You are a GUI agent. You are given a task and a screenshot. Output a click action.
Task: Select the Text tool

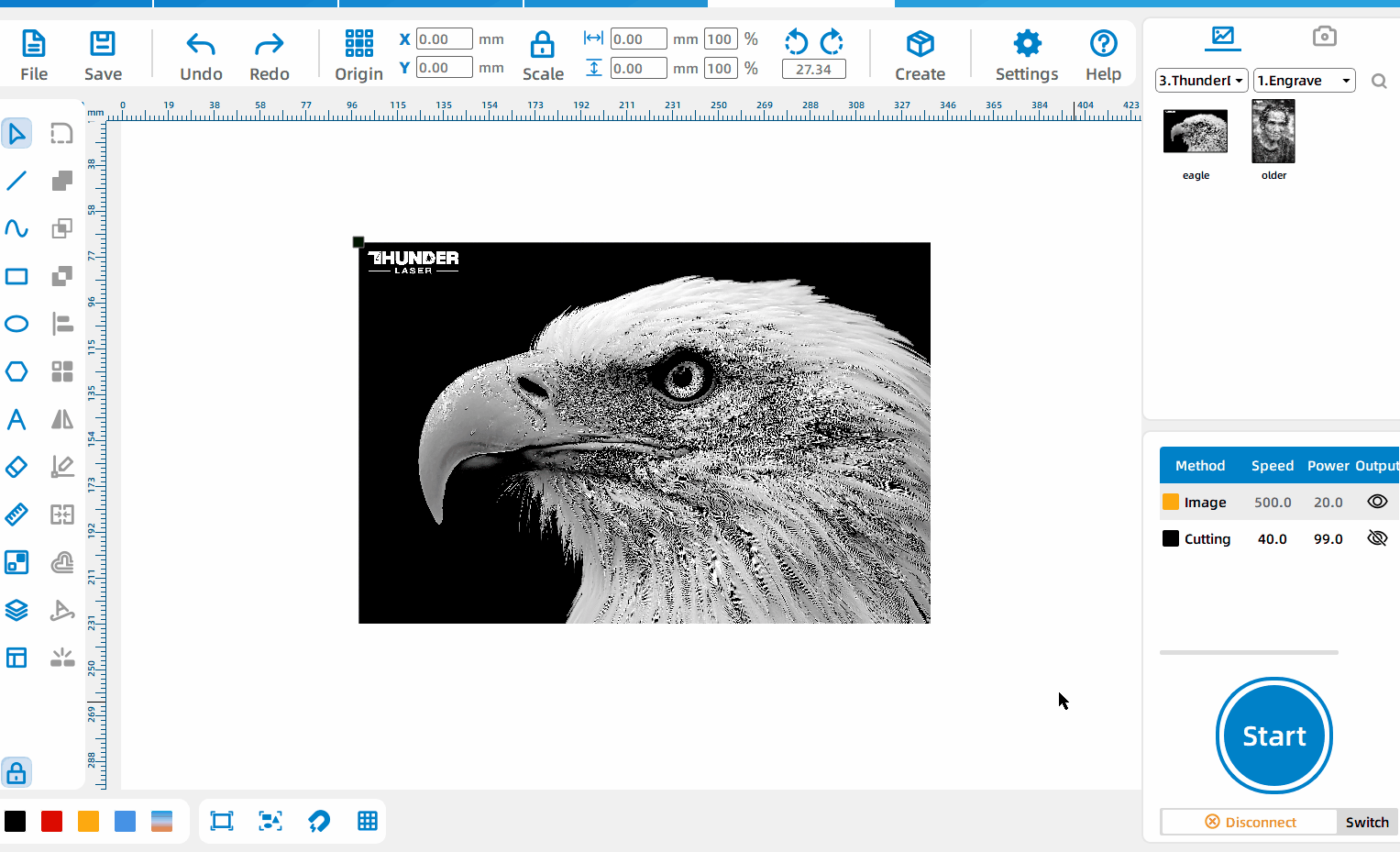point(17,419)
